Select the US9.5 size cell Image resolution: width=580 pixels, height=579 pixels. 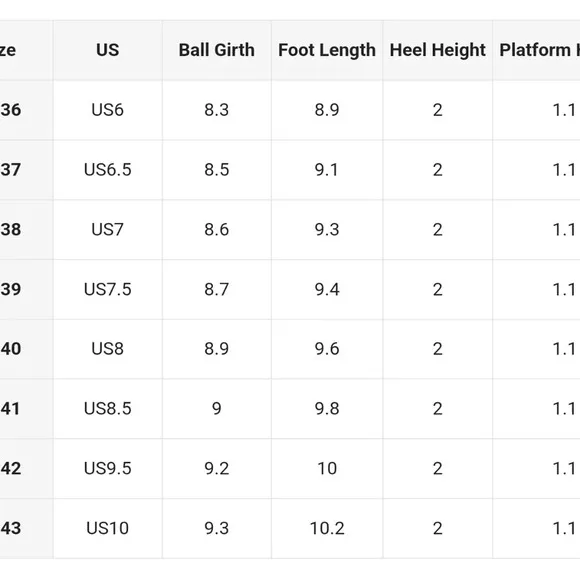point(108,468)
